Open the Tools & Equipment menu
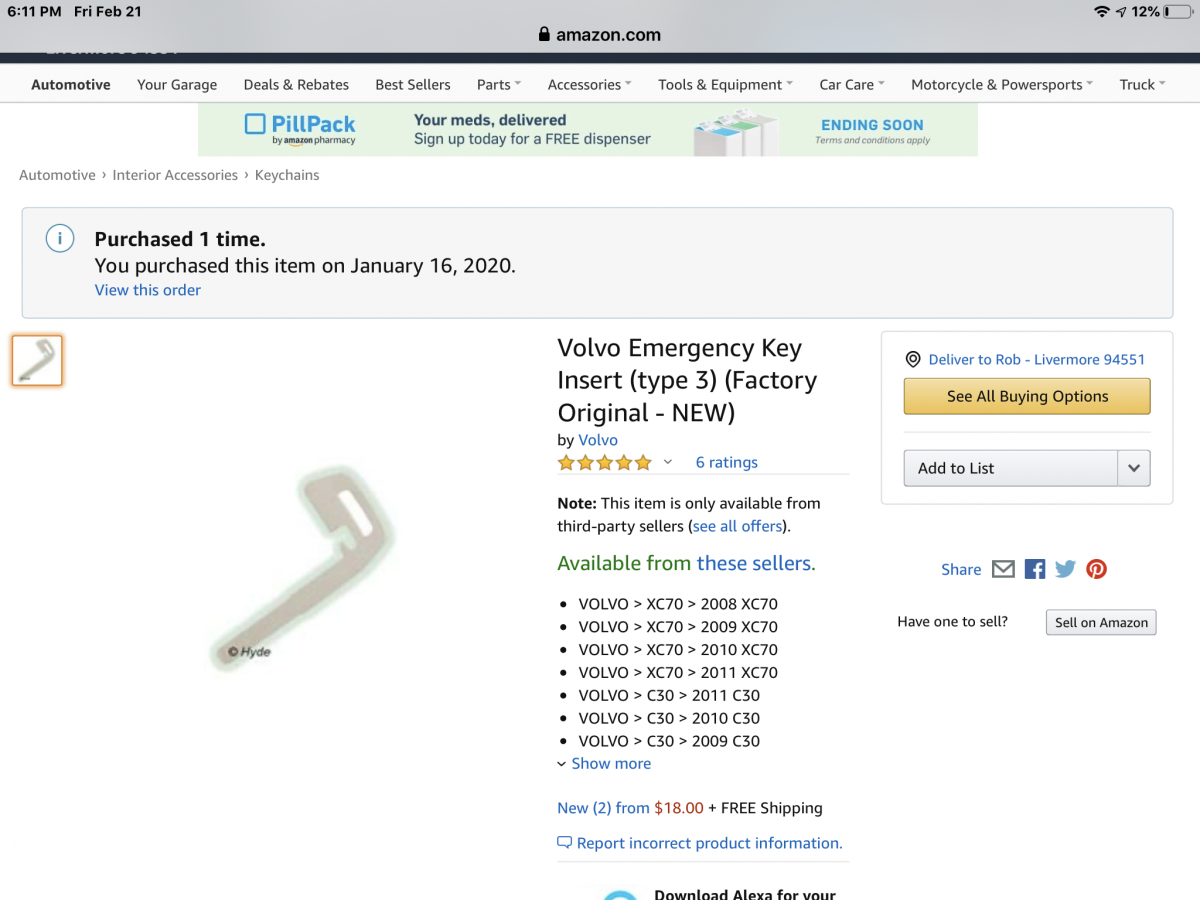1200x900 pixels. coord(725,85)
